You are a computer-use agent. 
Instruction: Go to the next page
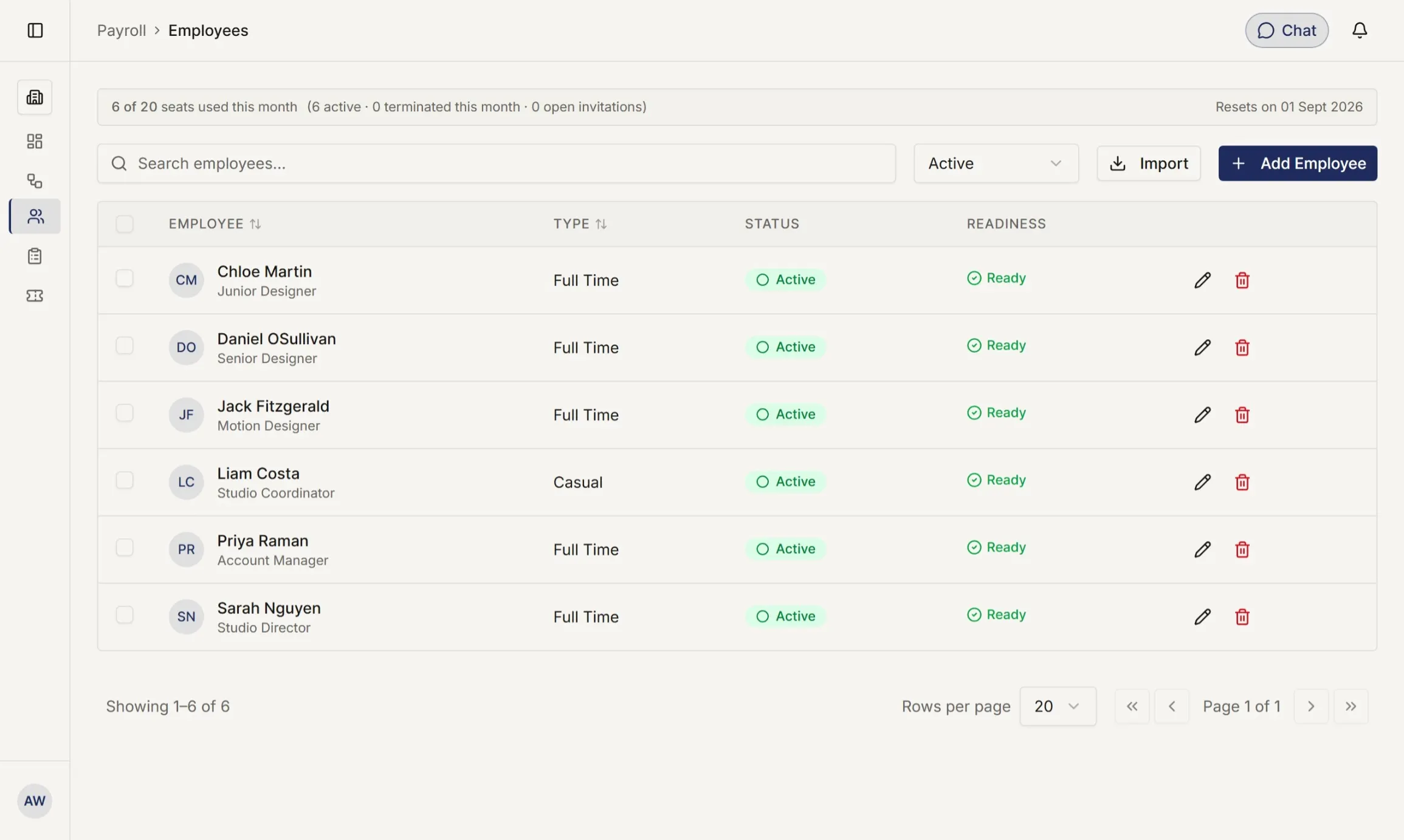pyautogui.click(x=1311, y=706)
